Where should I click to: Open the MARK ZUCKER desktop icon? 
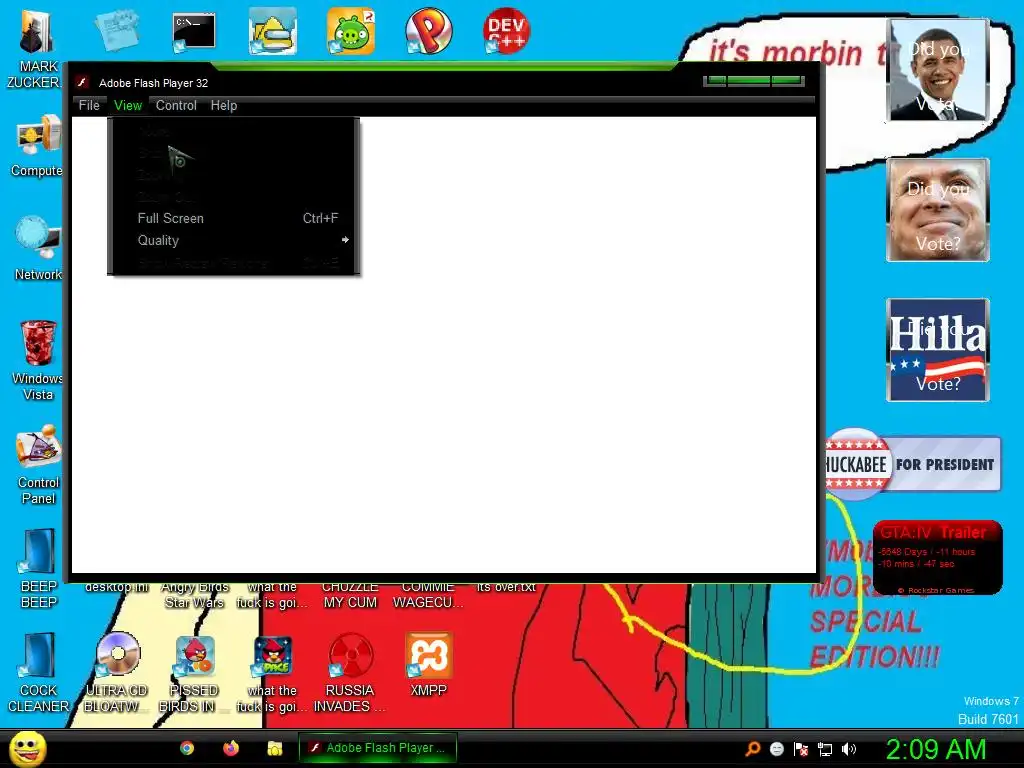coord(36,49)
